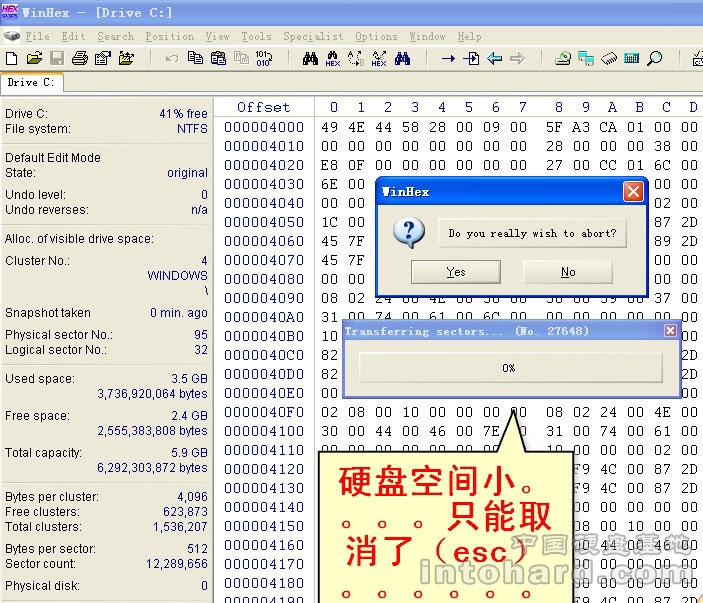Select the Drive C: tab

[x=32, y=83]
